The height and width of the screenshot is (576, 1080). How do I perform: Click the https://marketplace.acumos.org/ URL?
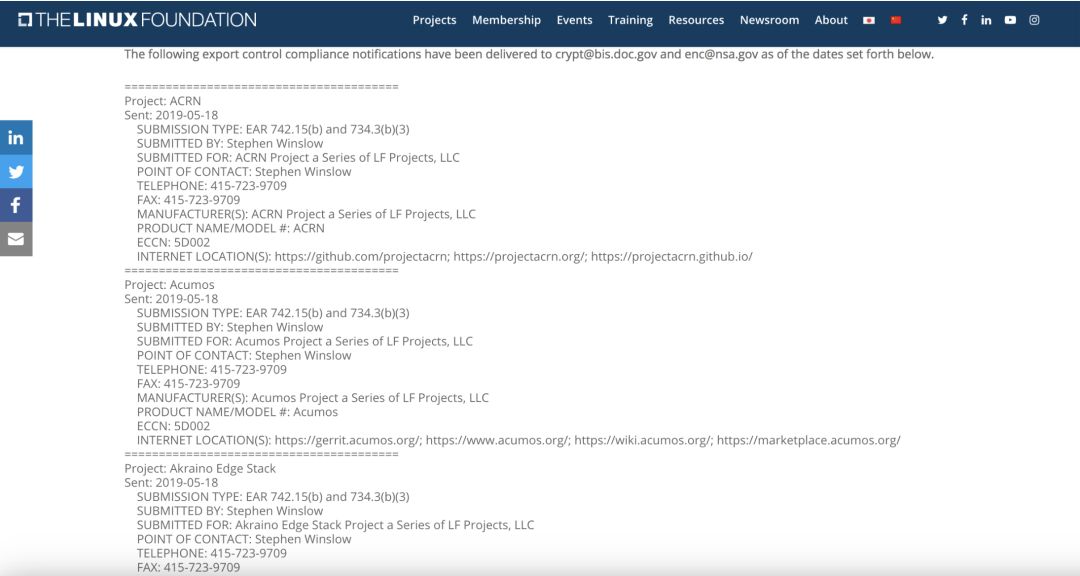click(x=809, y=440)
